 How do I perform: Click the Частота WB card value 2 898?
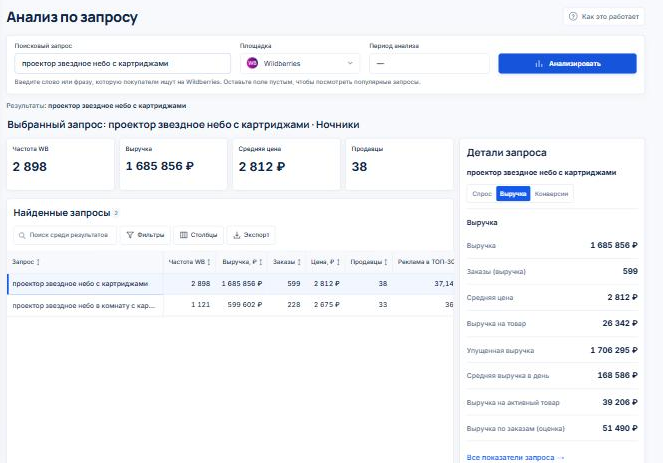(x=30, y=167)
